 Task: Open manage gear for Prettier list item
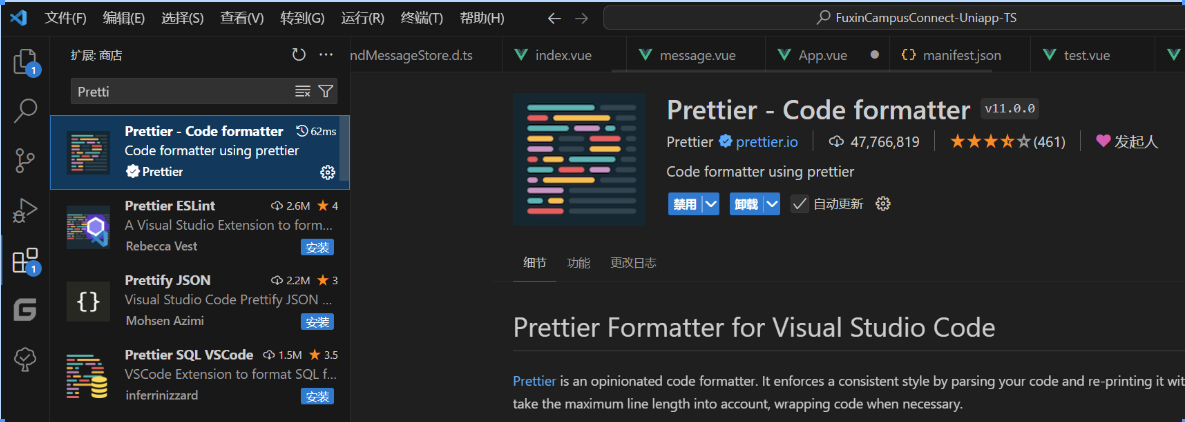pos(327,172)
